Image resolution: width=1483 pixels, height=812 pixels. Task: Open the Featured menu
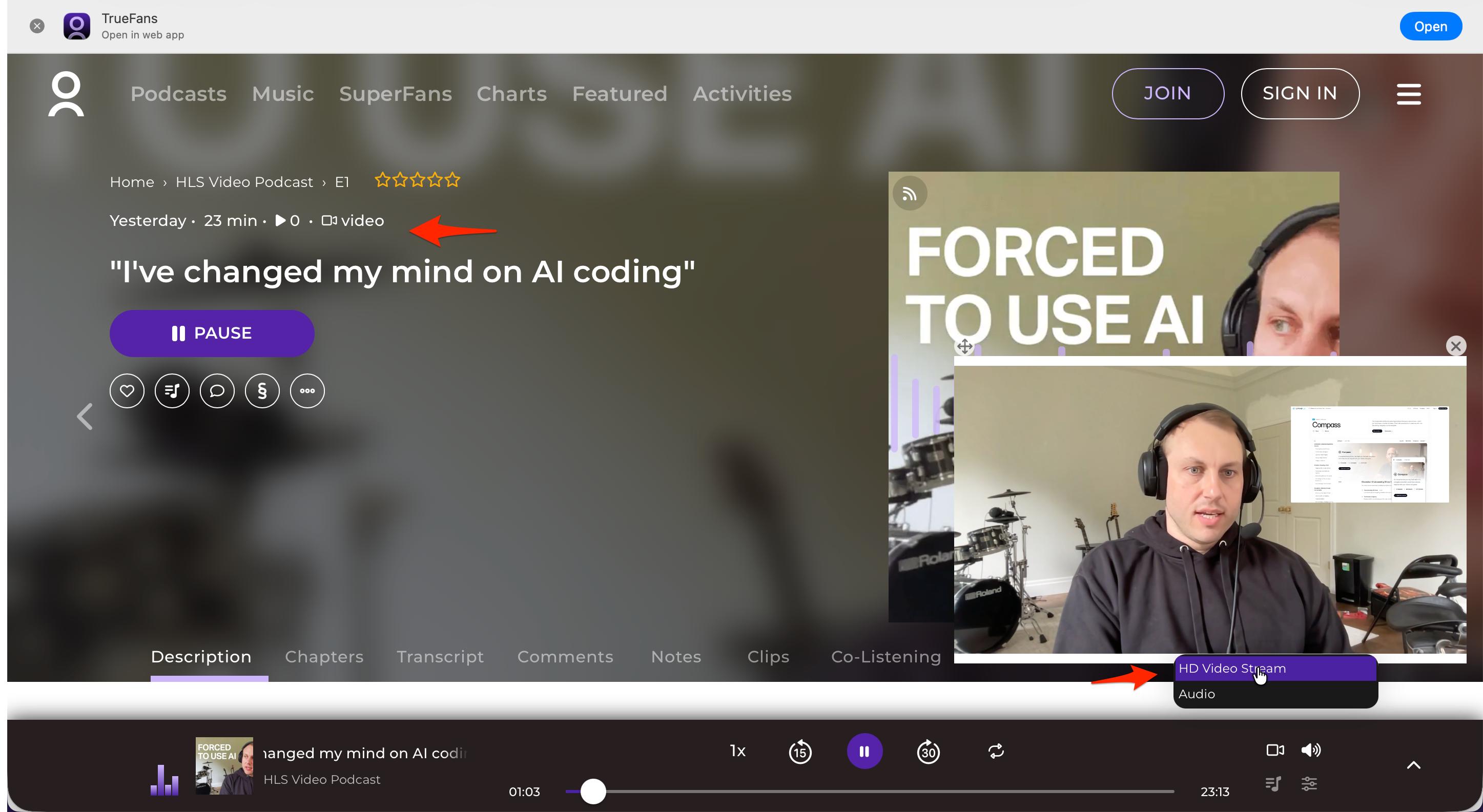coord(620,94)
